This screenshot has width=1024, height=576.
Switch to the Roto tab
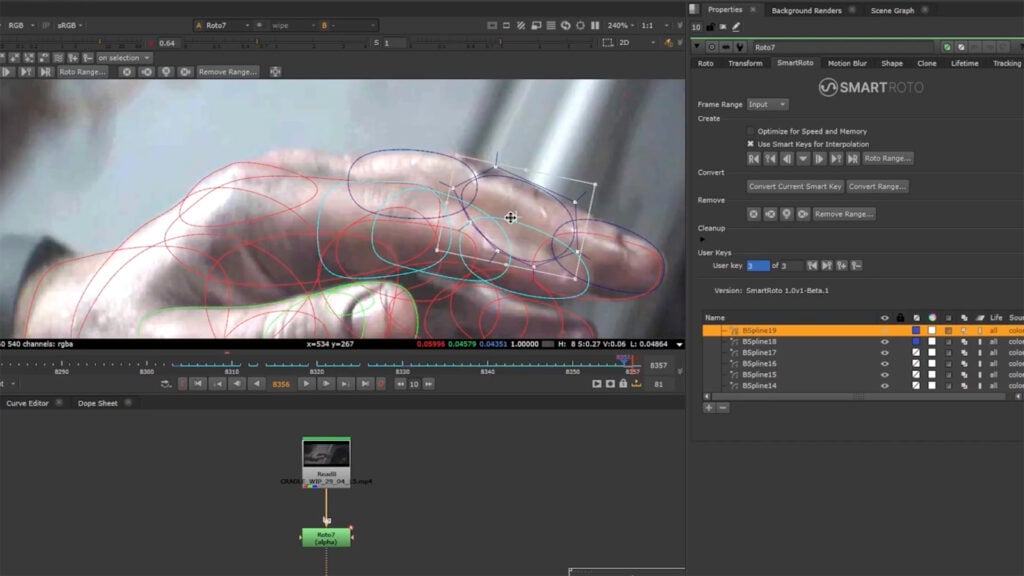tap(705, 63)
